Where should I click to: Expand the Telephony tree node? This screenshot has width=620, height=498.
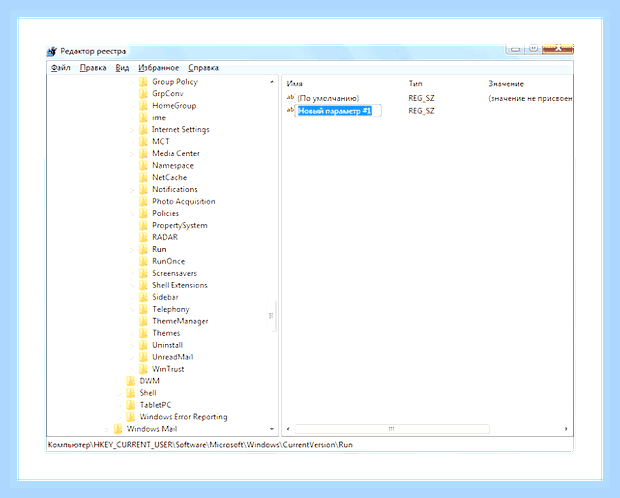coord(132,310)
